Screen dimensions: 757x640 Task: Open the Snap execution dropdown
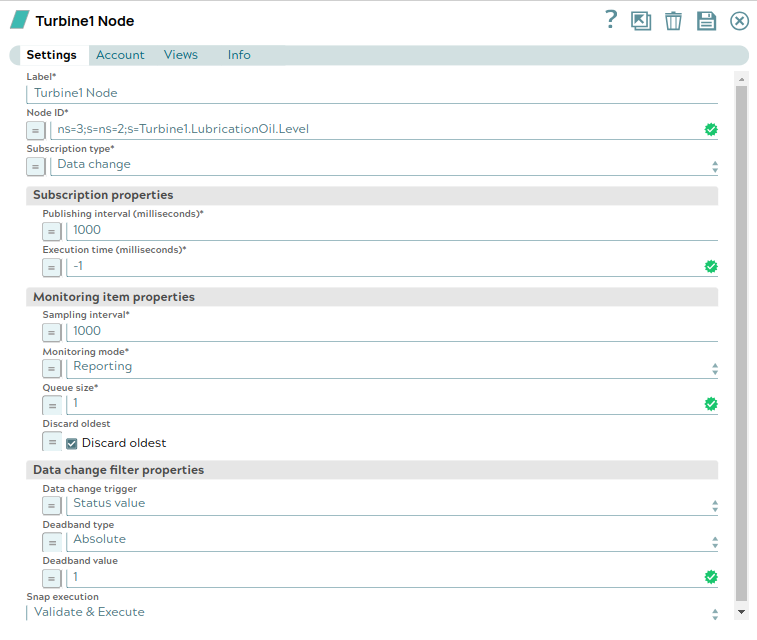click(x=372, y=612)
